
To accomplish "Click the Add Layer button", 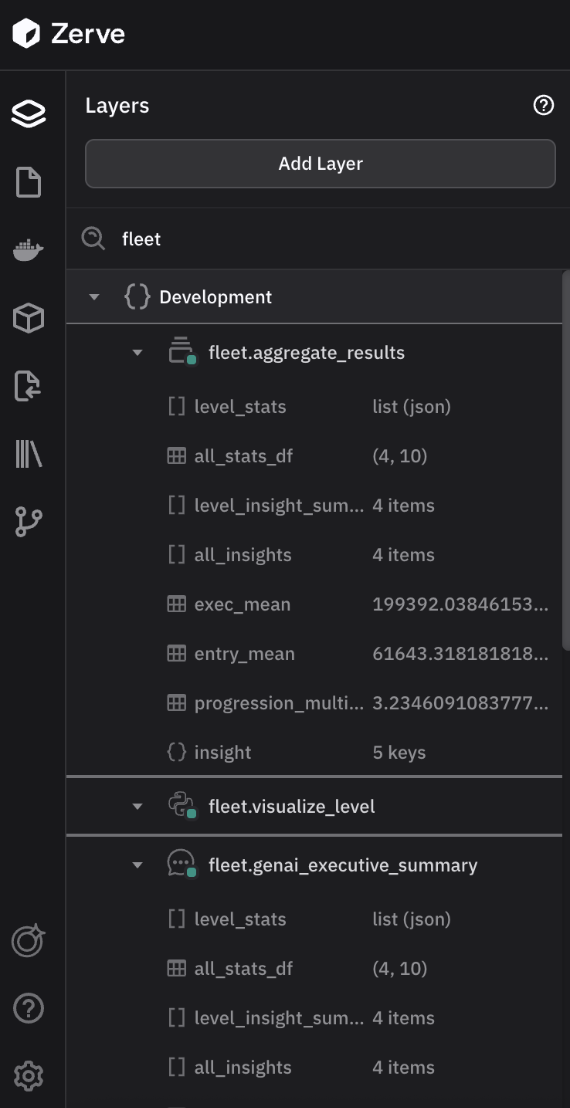I will click(x=321, y=163).
